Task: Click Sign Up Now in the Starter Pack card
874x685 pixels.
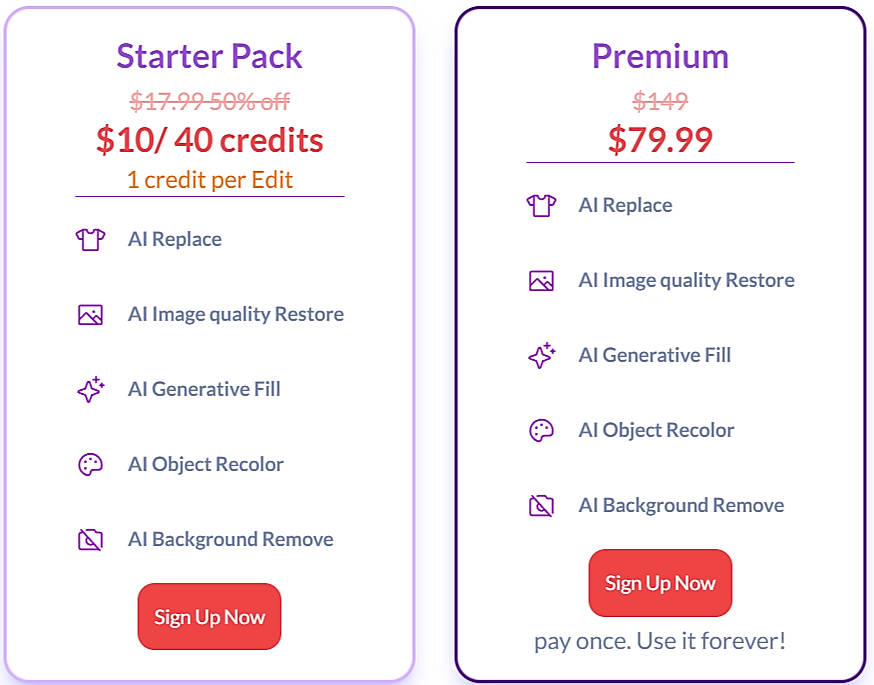Action: [209, 617]
